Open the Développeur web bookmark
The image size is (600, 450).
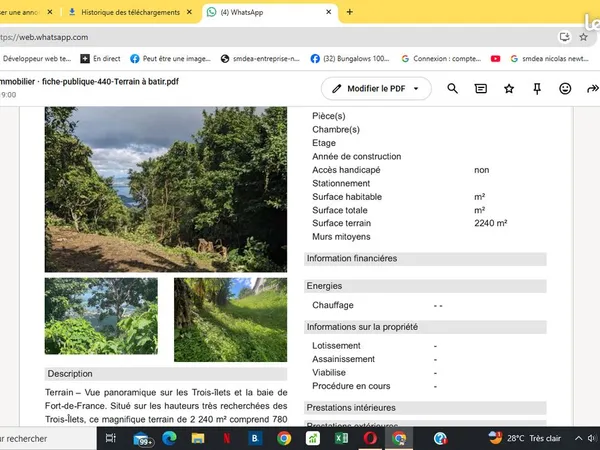click(36, 59)
